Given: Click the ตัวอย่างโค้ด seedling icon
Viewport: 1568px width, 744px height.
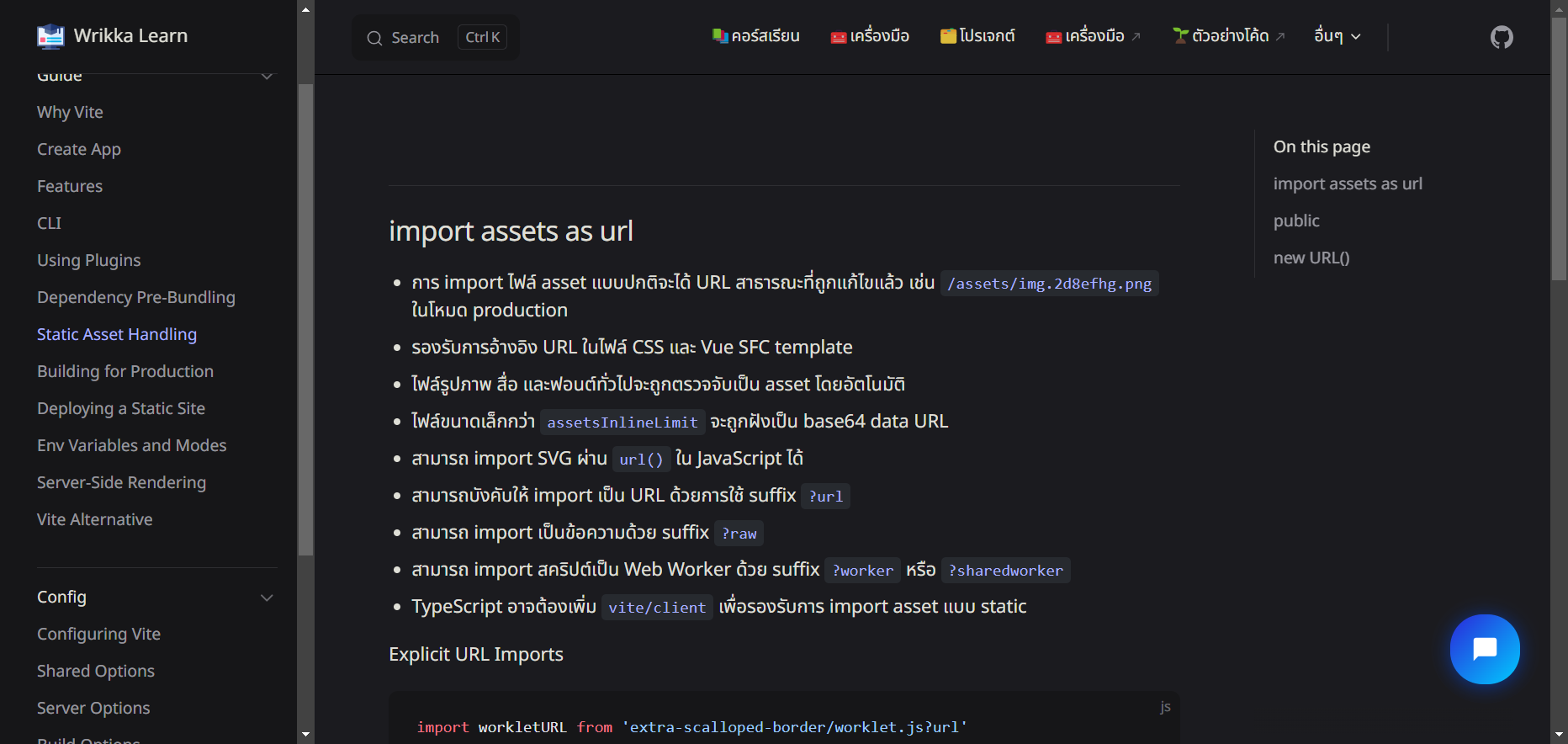Looking at the screenshot, I should 1181,36.
